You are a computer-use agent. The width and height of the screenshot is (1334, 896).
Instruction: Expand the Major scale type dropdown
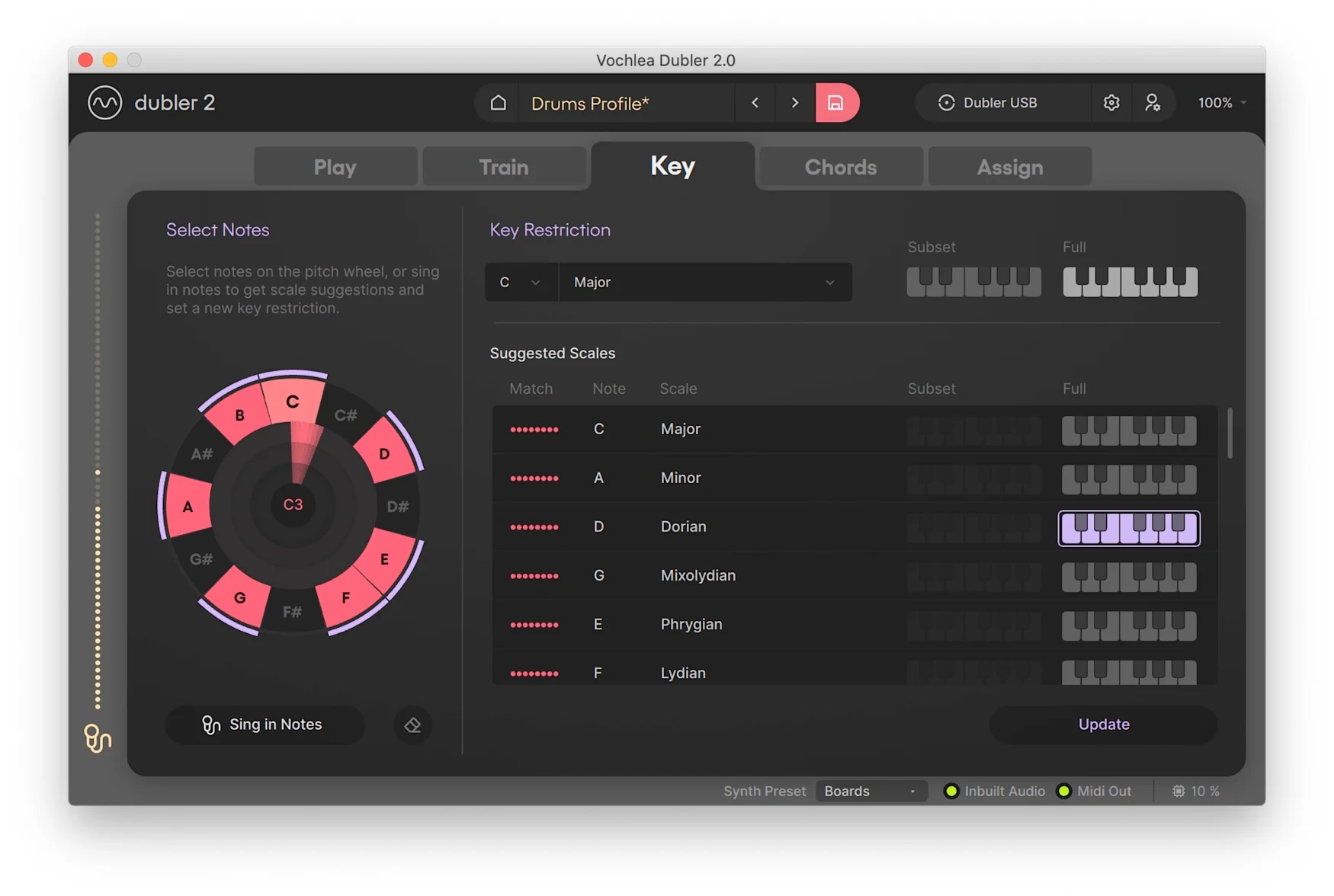704,283
